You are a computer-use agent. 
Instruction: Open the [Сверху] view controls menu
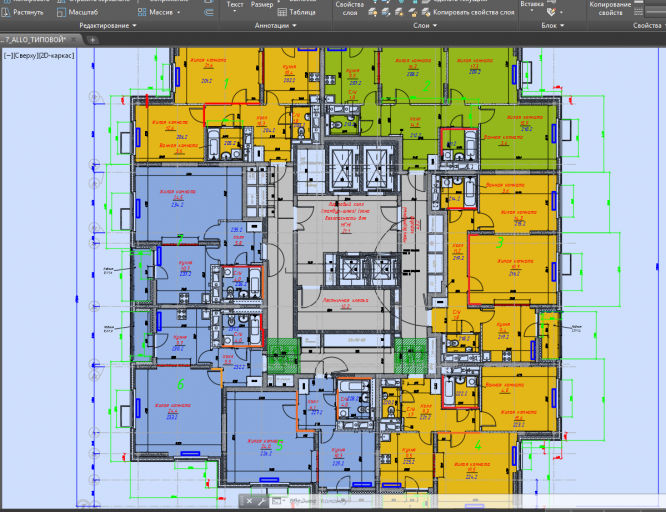click(x=25, y=56)
